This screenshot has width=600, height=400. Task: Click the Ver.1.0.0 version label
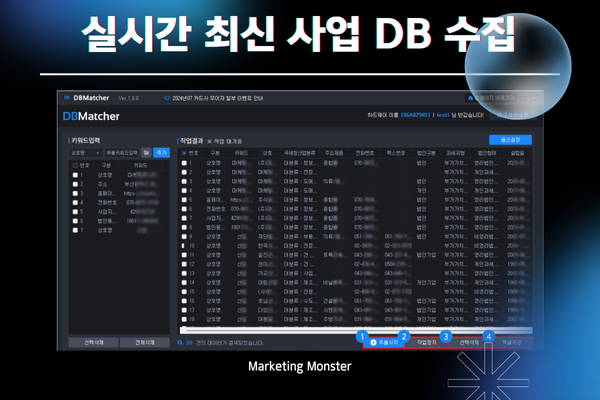click(128, 98)
